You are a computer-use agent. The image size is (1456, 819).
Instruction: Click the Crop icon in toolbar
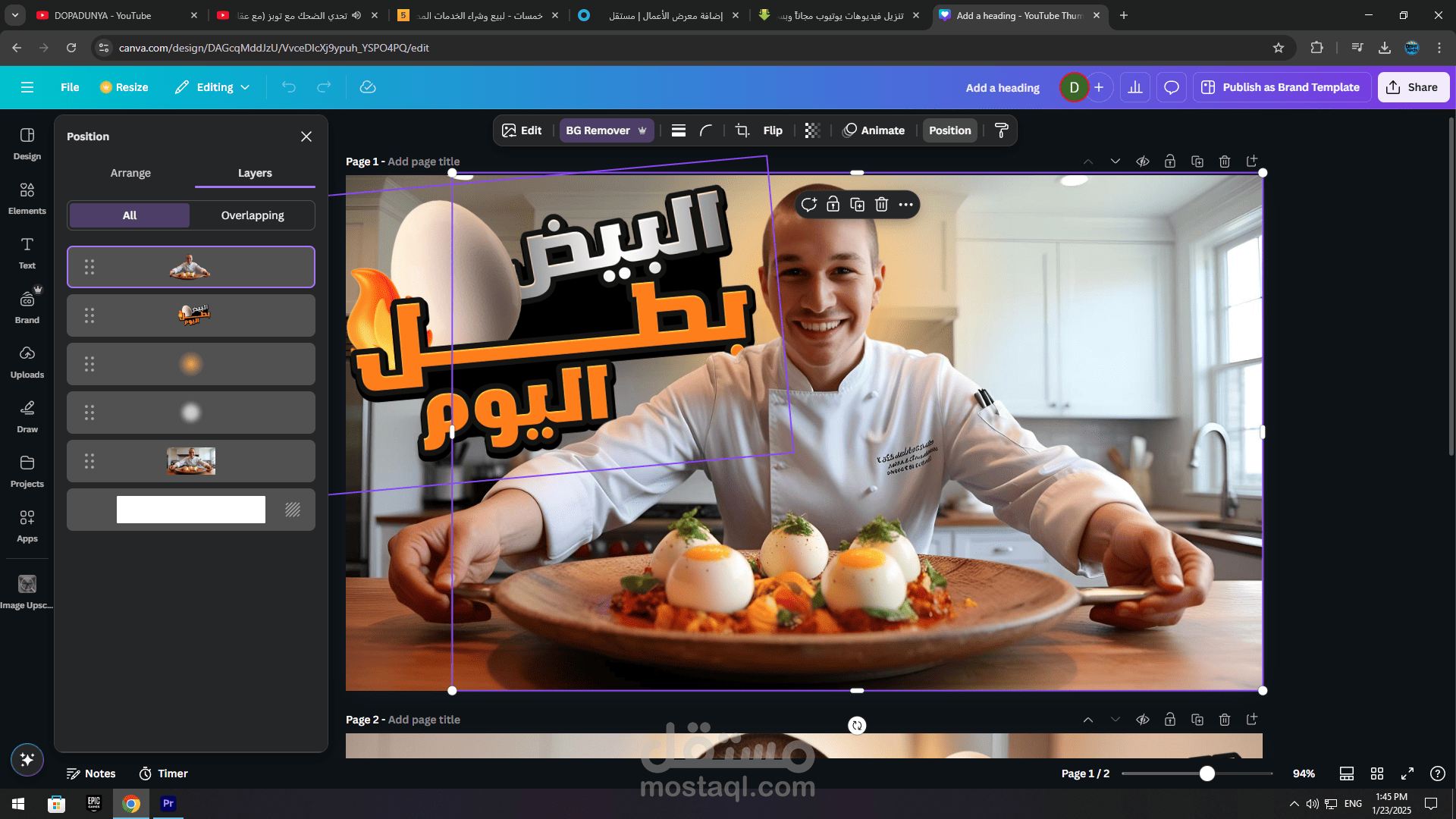tap(742, 130)
